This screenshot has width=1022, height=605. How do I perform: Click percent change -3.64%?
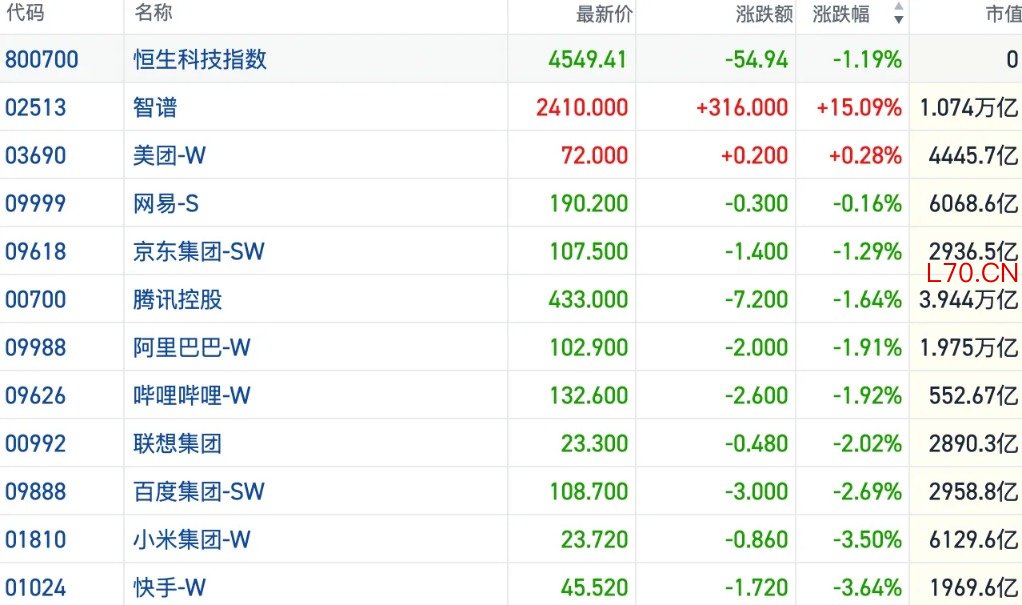(868, 588)
